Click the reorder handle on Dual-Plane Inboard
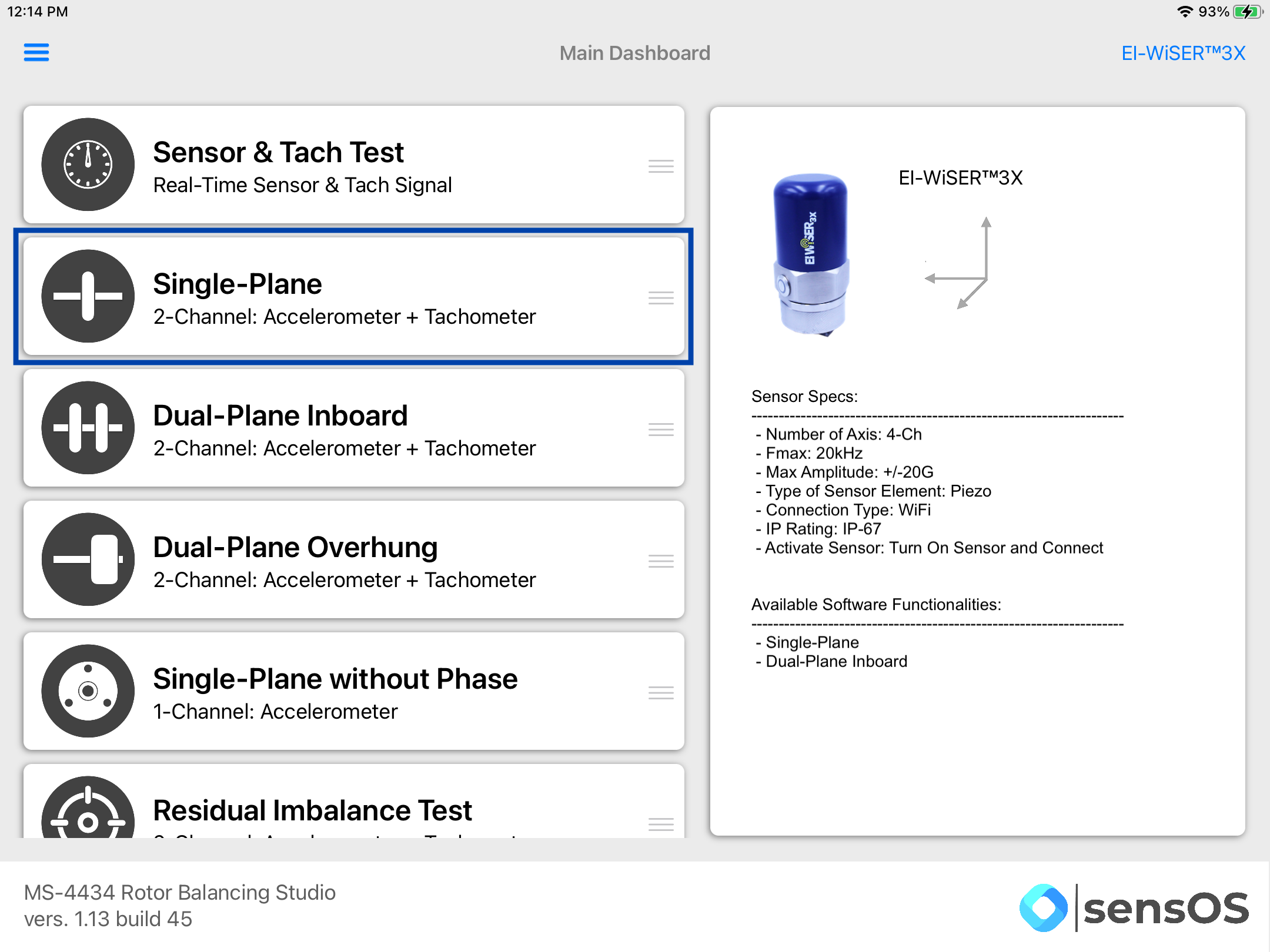 click(661, 430)
